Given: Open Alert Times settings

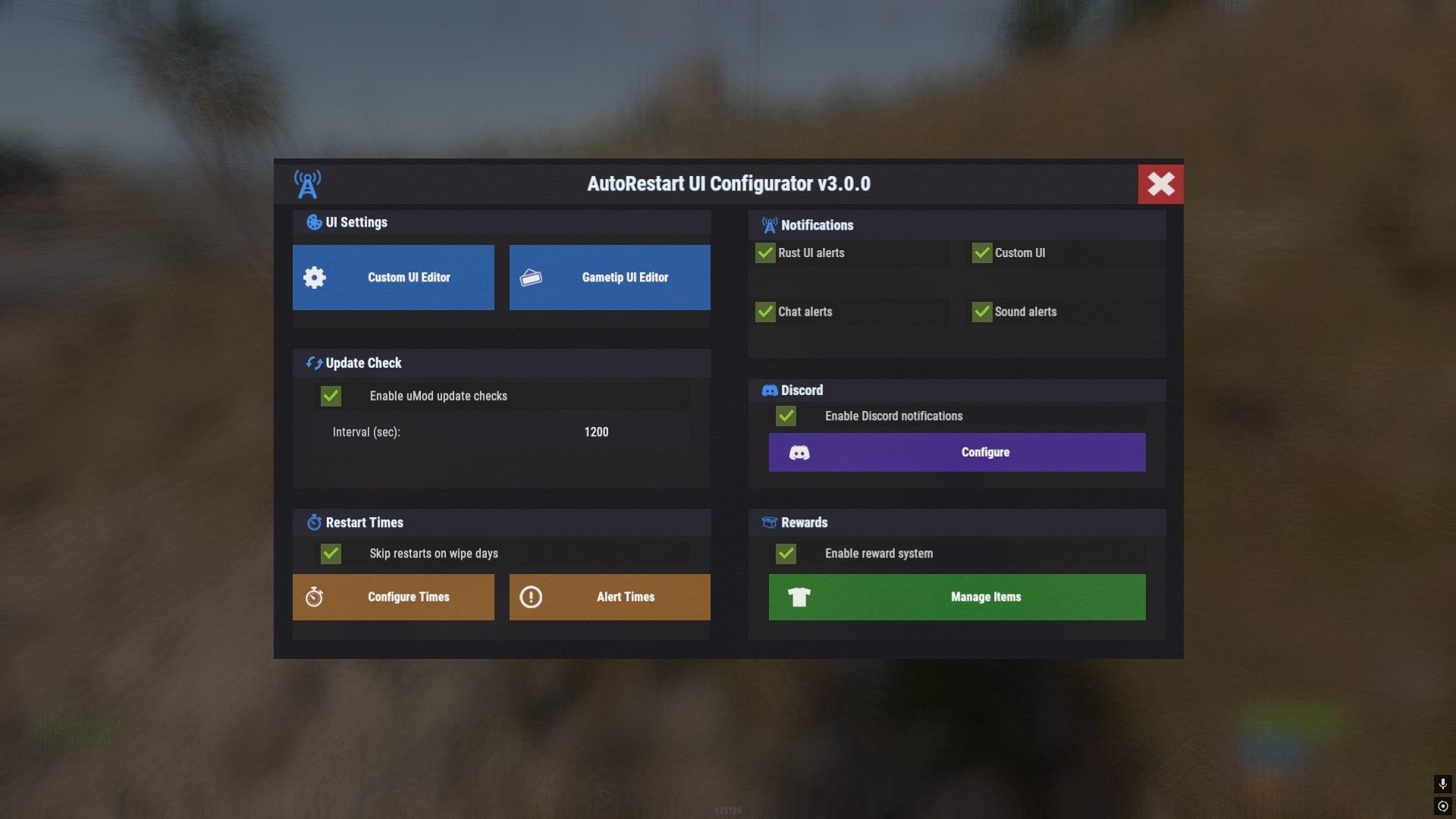Looking at the screenshot, I should (610, 598).
